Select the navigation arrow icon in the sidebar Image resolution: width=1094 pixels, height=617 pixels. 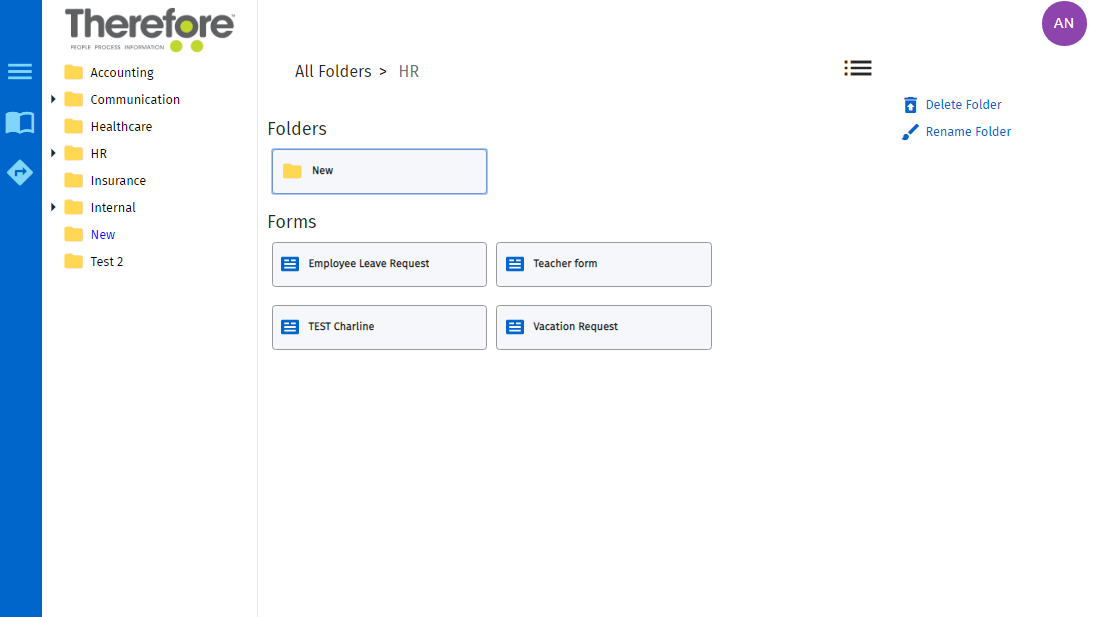[20, 172]
